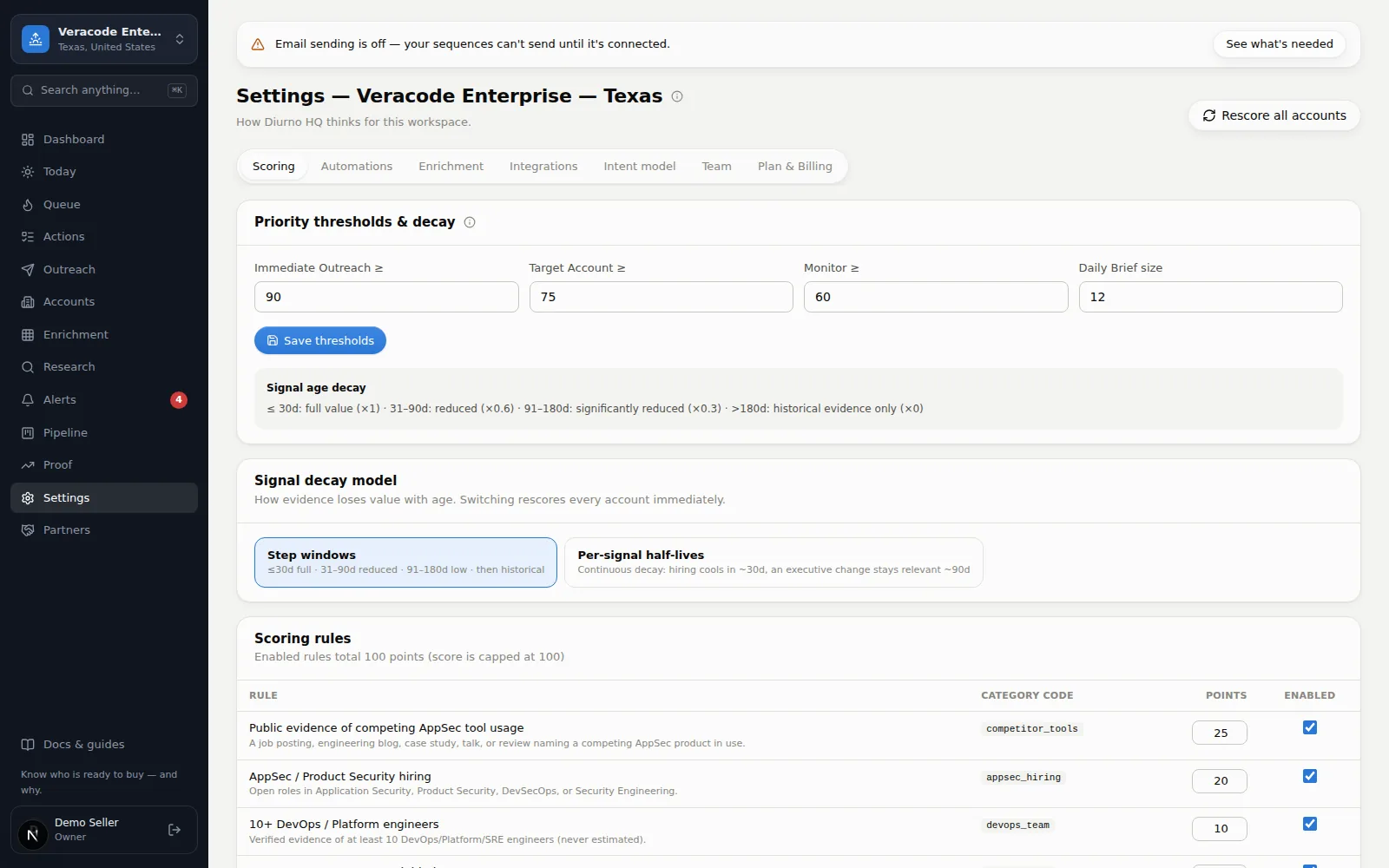Open Accounts via its building icon
Viewport: 1389px width, 868px height.
tap(28, 302)
